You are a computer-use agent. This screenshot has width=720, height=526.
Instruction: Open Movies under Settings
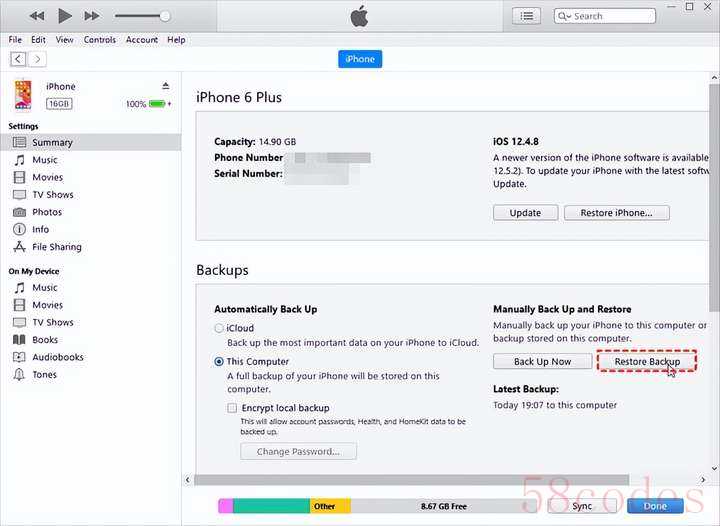47,177
